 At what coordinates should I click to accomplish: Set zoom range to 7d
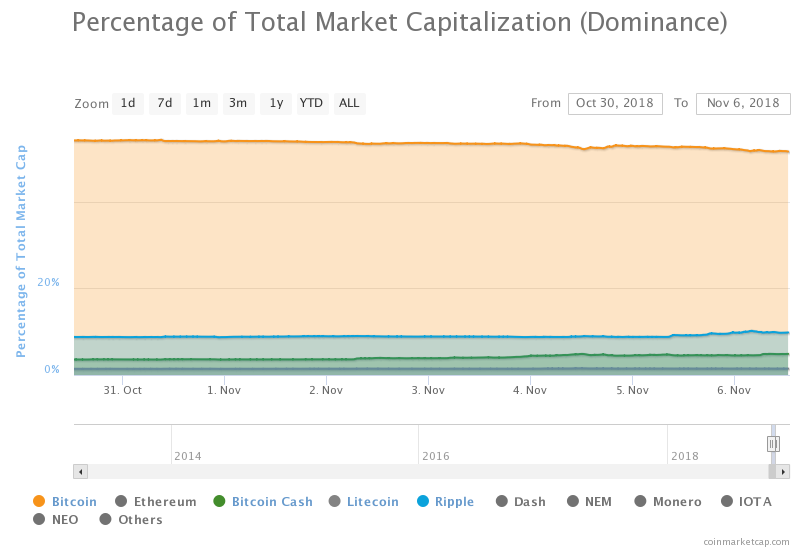point(165,103)
